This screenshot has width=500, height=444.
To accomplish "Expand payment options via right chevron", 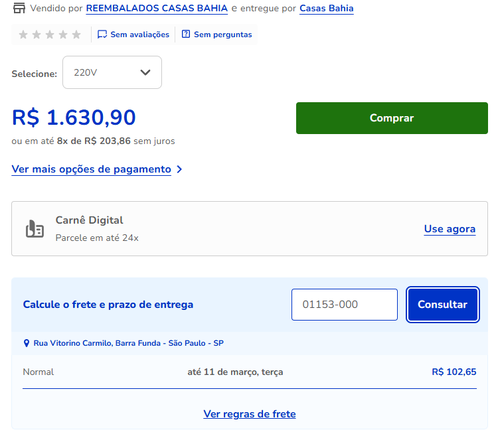I will click(x=179, y=169).
